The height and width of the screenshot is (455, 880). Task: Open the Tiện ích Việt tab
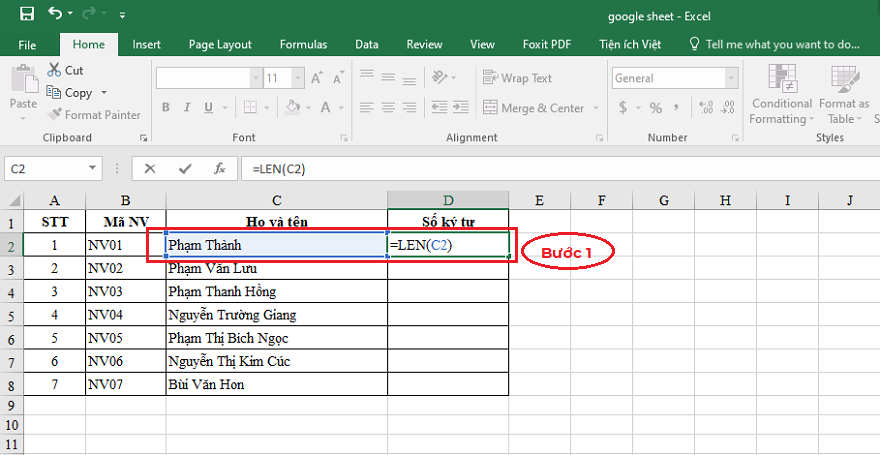click(x=630, y=45)
